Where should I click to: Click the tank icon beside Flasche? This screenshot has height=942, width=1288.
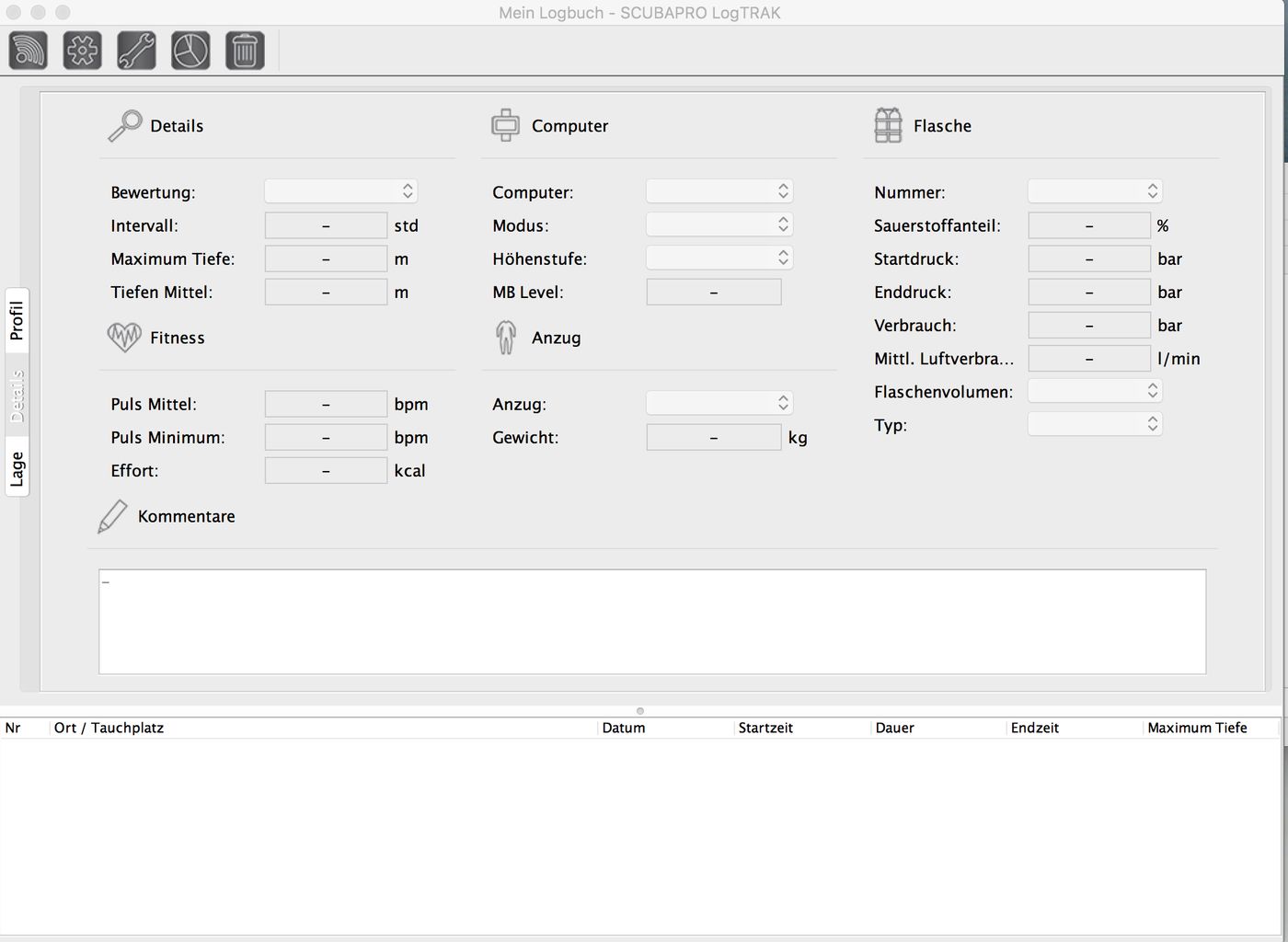tap(888, 126)
